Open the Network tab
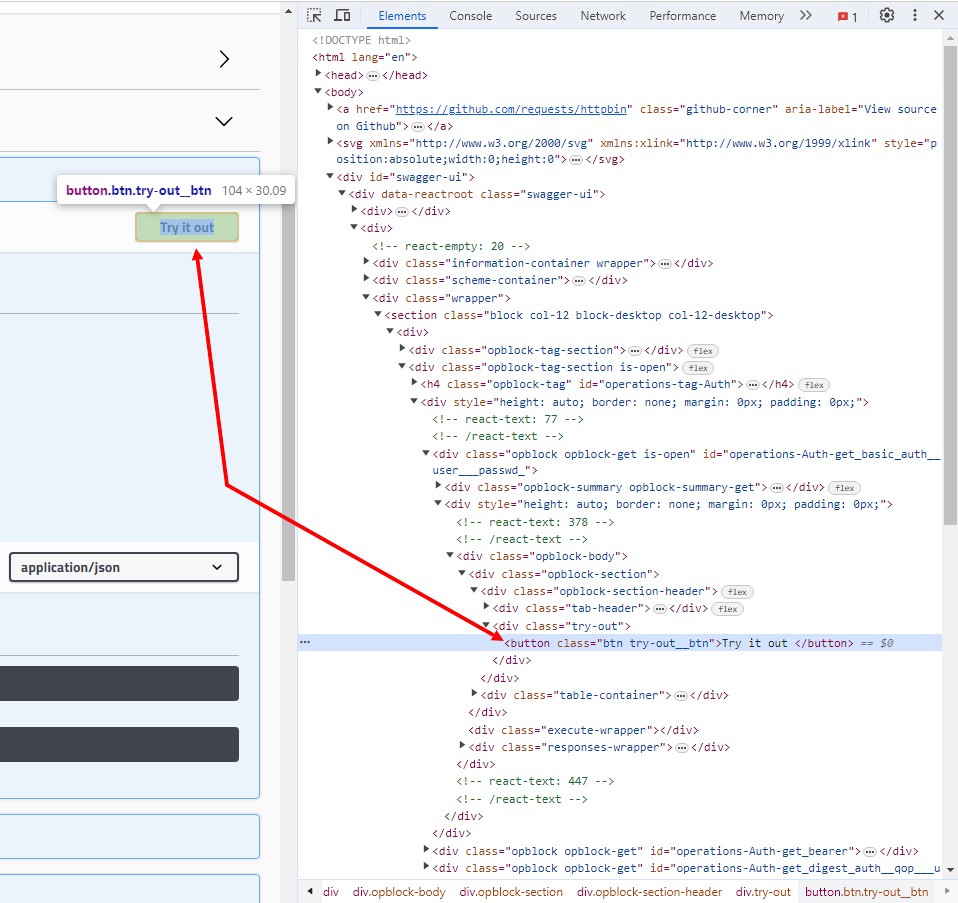The height and width of the screenshot is (903, 958). [x=603, y=16]
